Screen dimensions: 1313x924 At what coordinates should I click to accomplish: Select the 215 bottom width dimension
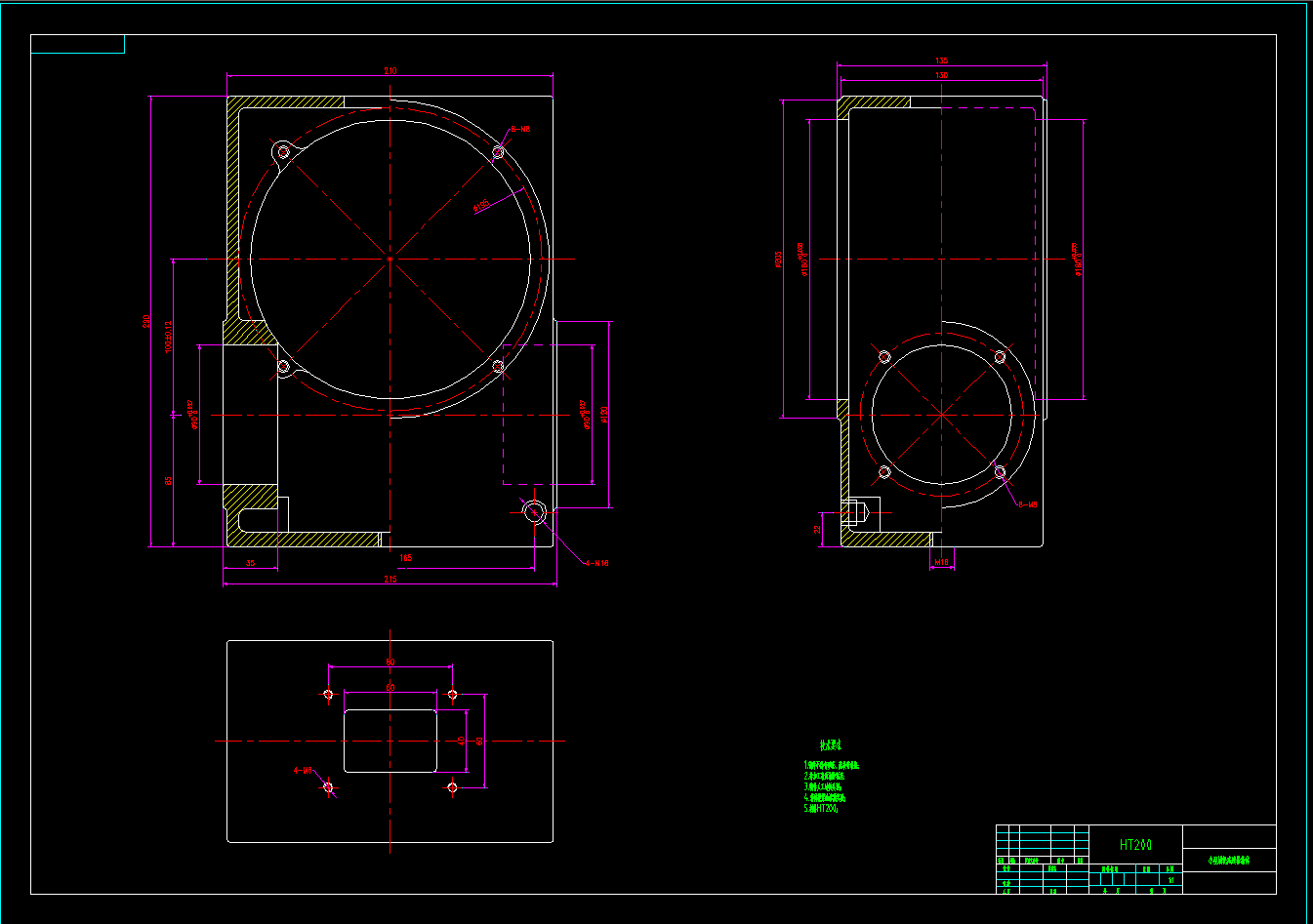pos(390,580)
